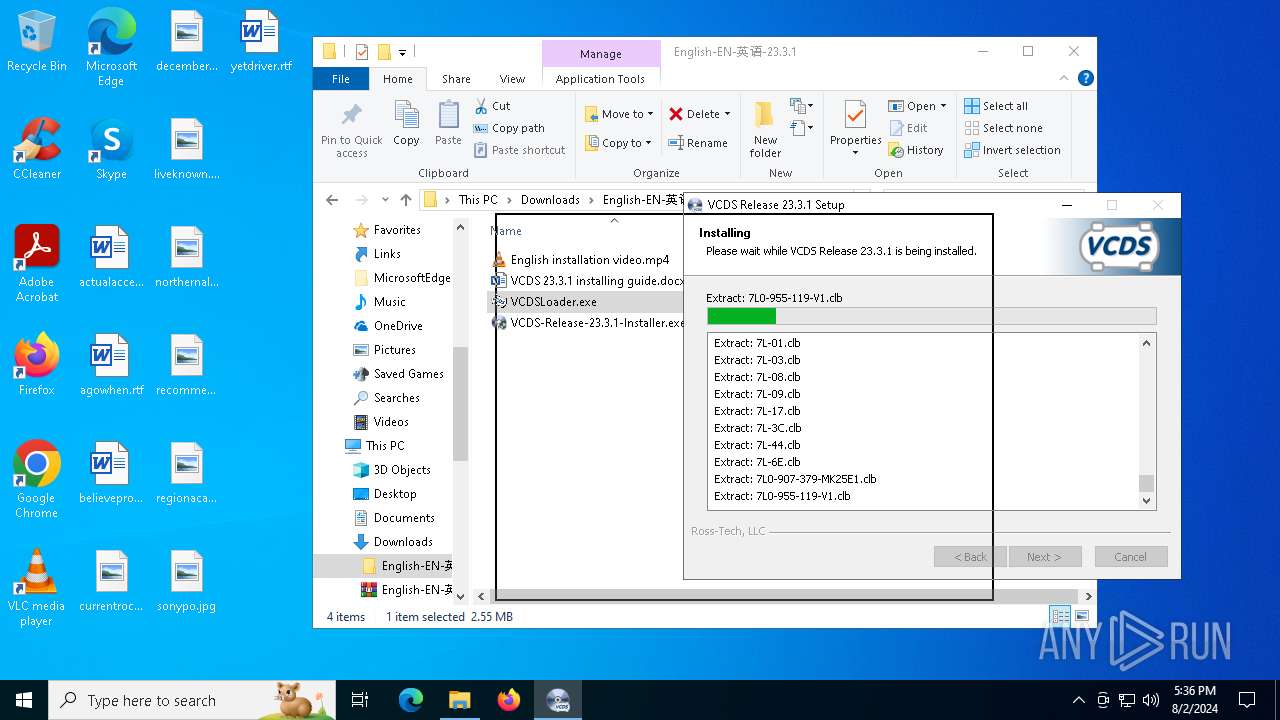Open the recent locations dropdown
Image resolution: width=1280 pixels, height=720 pixels.
[x=384, y=200]
